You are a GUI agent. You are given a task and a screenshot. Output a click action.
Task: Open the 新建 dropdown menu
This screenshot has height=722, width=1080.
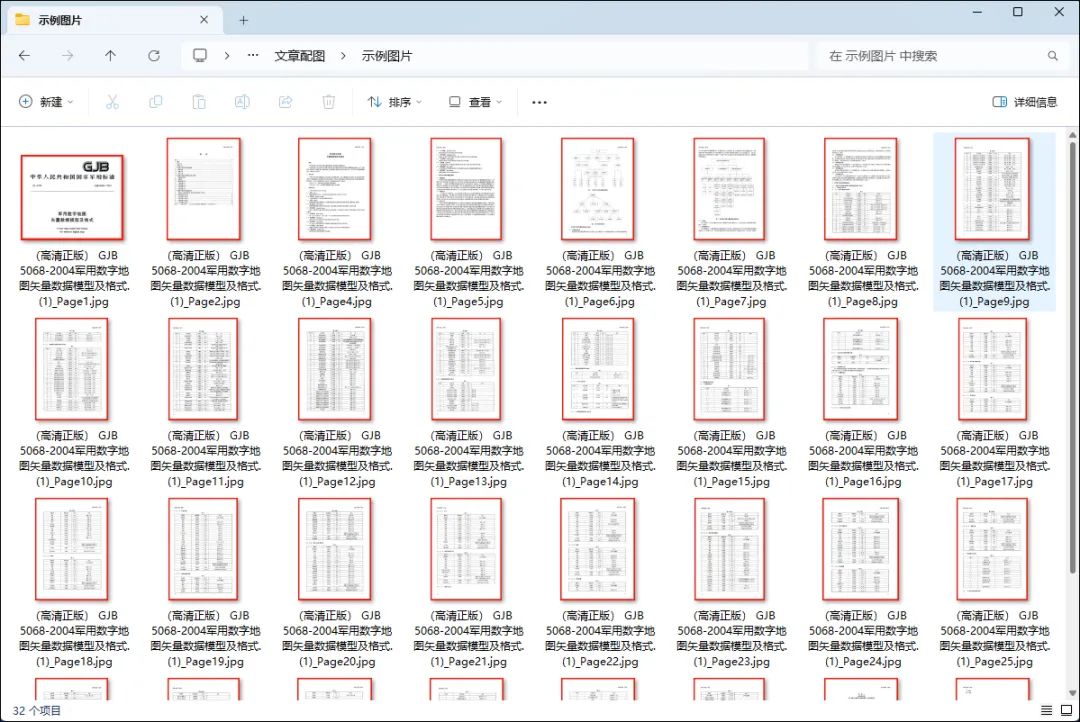coord(45,102)
